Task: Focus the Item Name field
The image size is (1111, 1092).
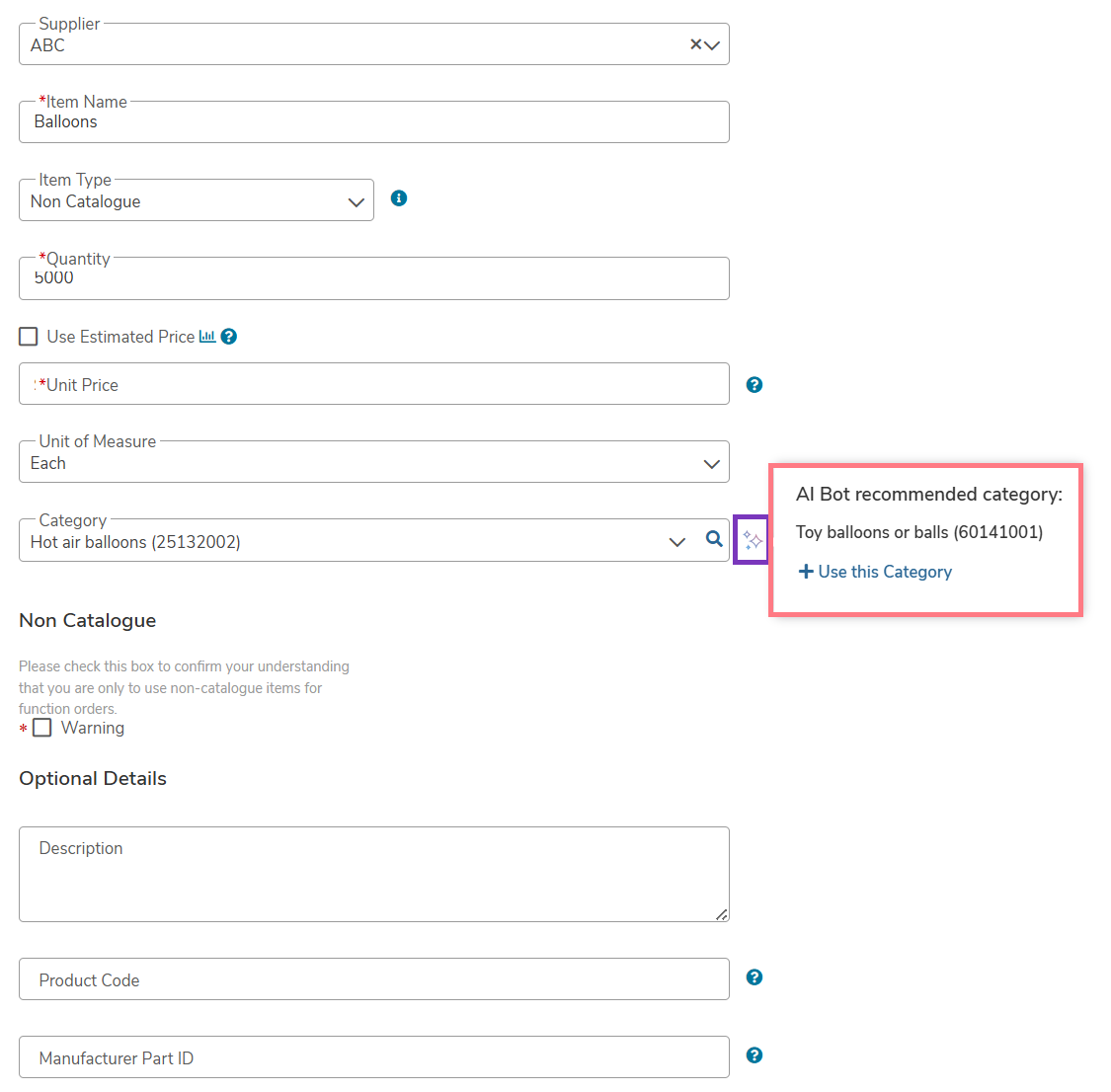Action: click(x=374, y=121)
